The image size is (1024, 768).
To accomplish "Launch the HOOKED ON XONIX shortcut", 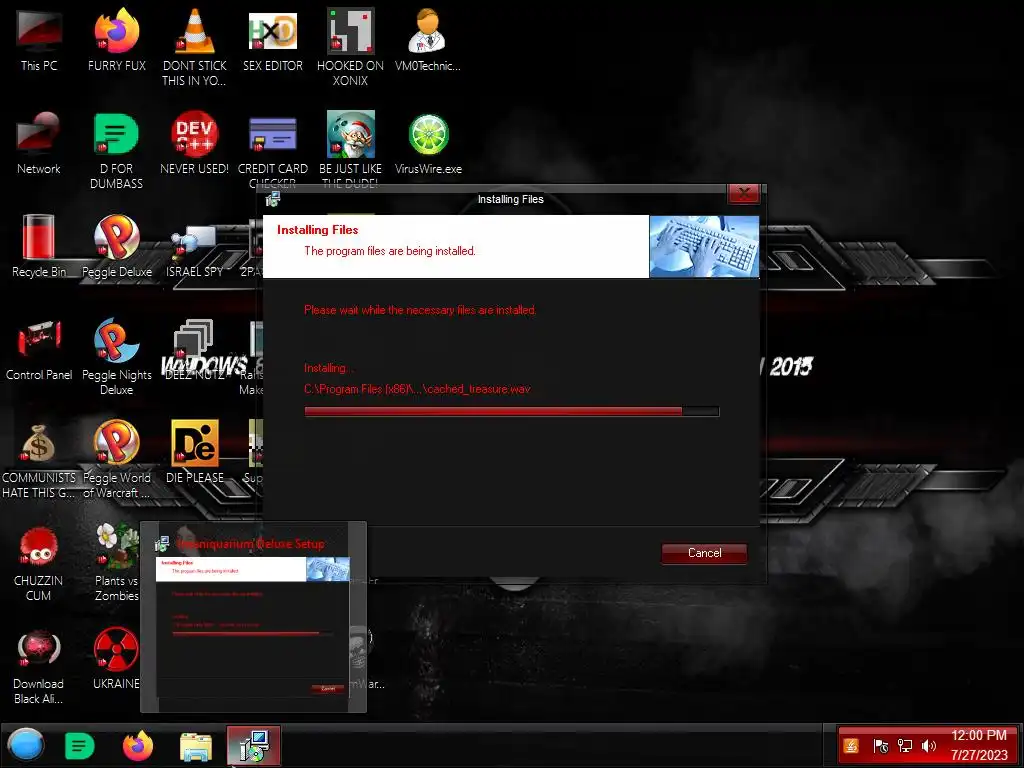I will (x=350, y=47).
